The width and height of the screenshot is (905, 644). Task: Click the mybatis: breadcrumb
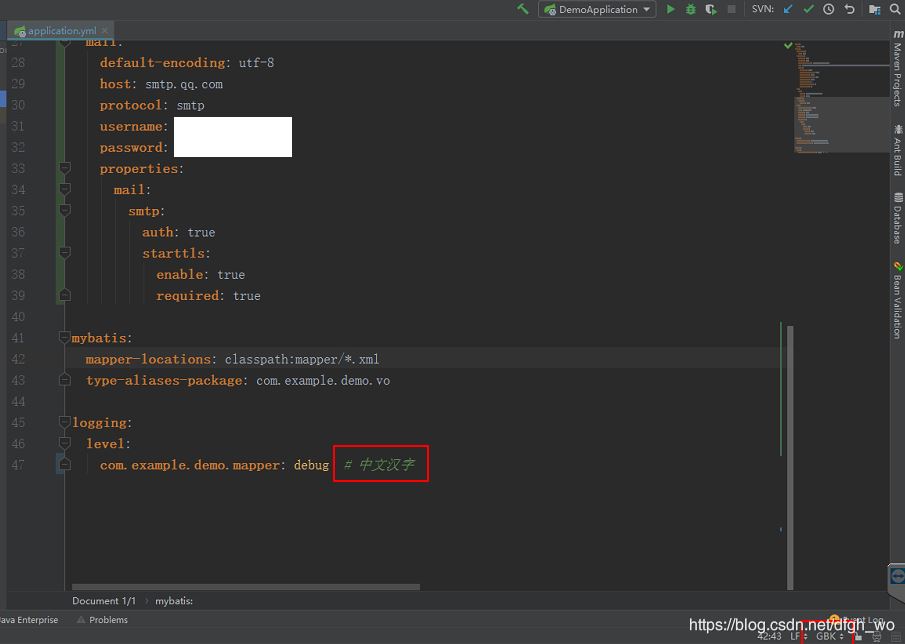click(x=174, y=601)
